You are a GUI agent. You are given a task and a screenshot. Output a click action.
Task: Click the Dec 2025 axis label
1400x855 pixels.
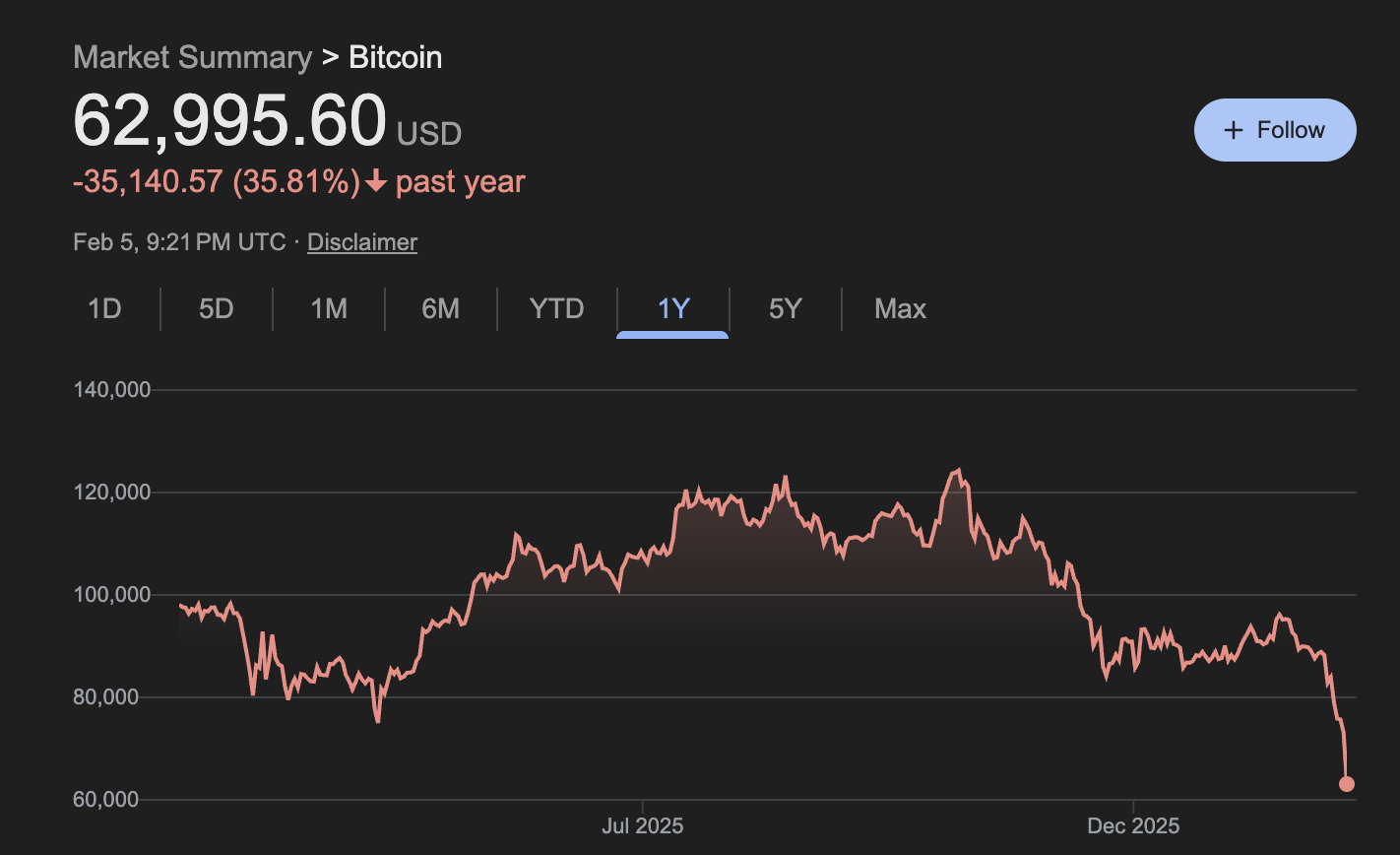(1133, 825)
